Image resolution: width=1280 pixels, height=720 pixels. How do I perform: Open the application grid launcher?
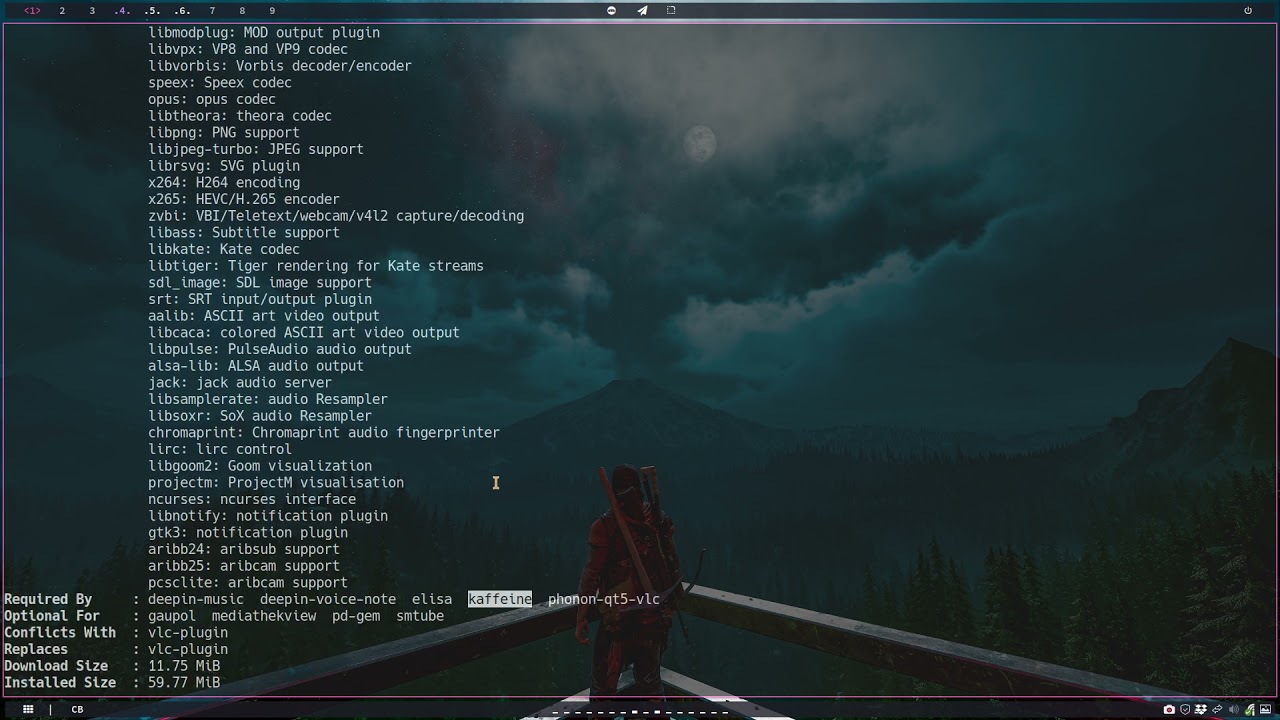28,709
